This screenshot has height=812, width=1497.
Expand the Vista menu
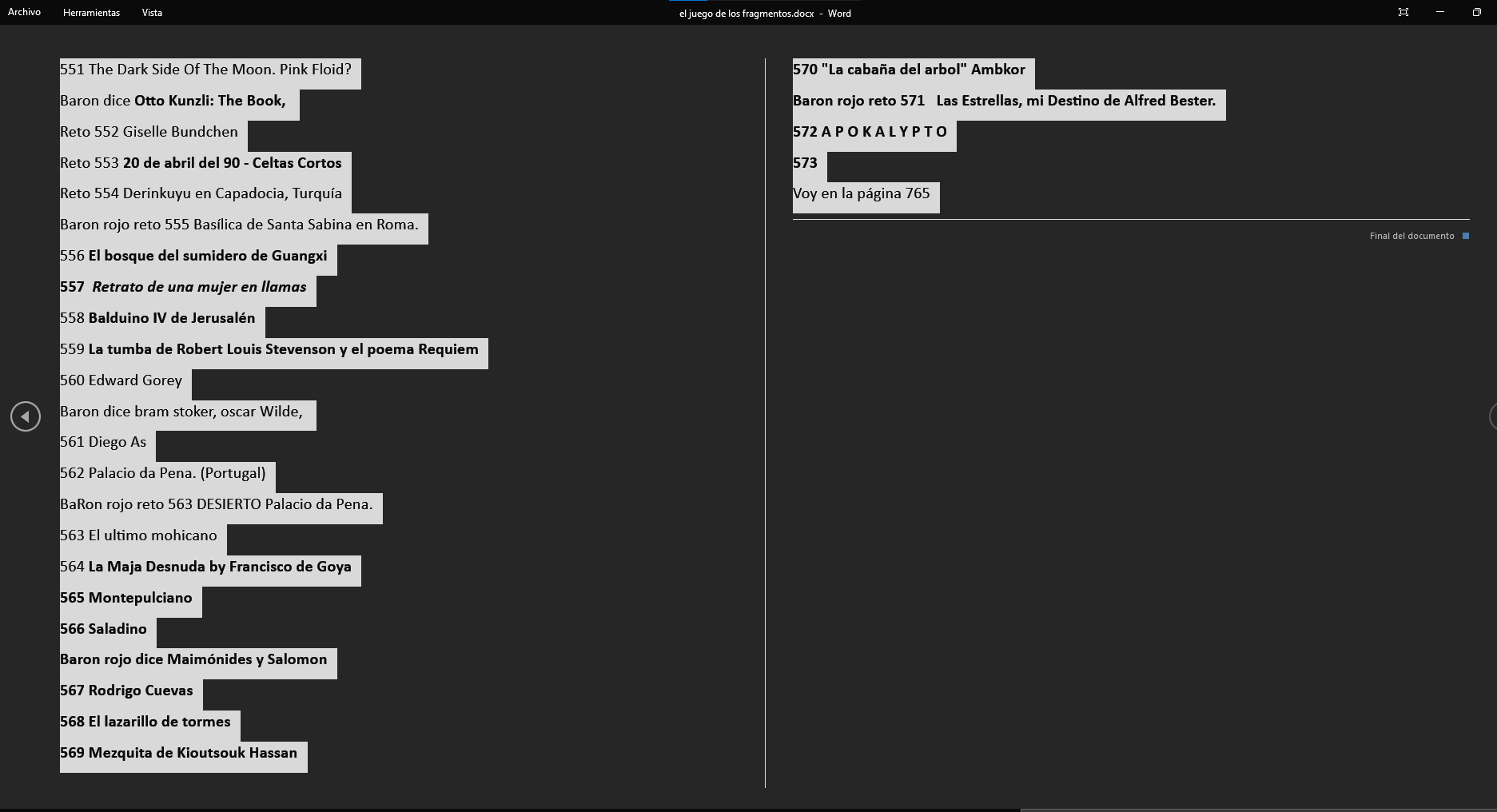coord(152,12)
